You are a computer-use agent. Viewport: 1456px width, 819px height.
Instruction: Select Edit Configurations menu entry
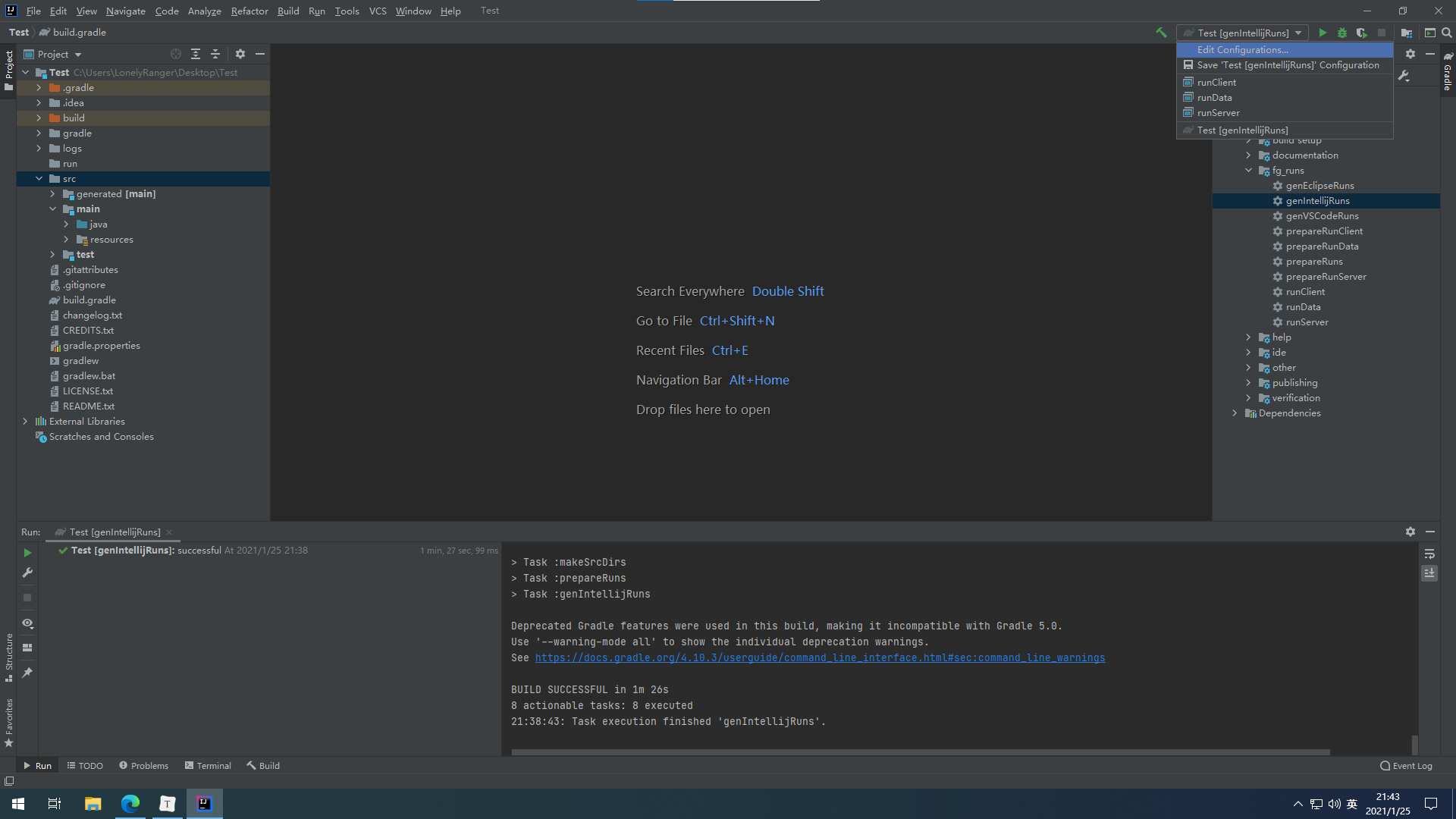pyautogui.click(x=1242, y=50)
